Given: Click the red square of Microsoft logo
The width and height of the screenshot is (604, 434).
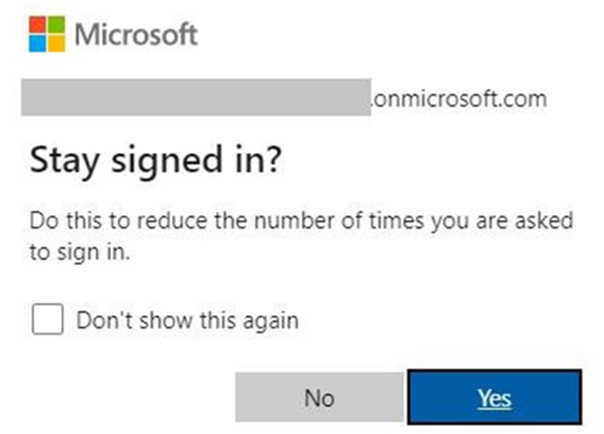Looking at the screenshot, I should 36,25.
